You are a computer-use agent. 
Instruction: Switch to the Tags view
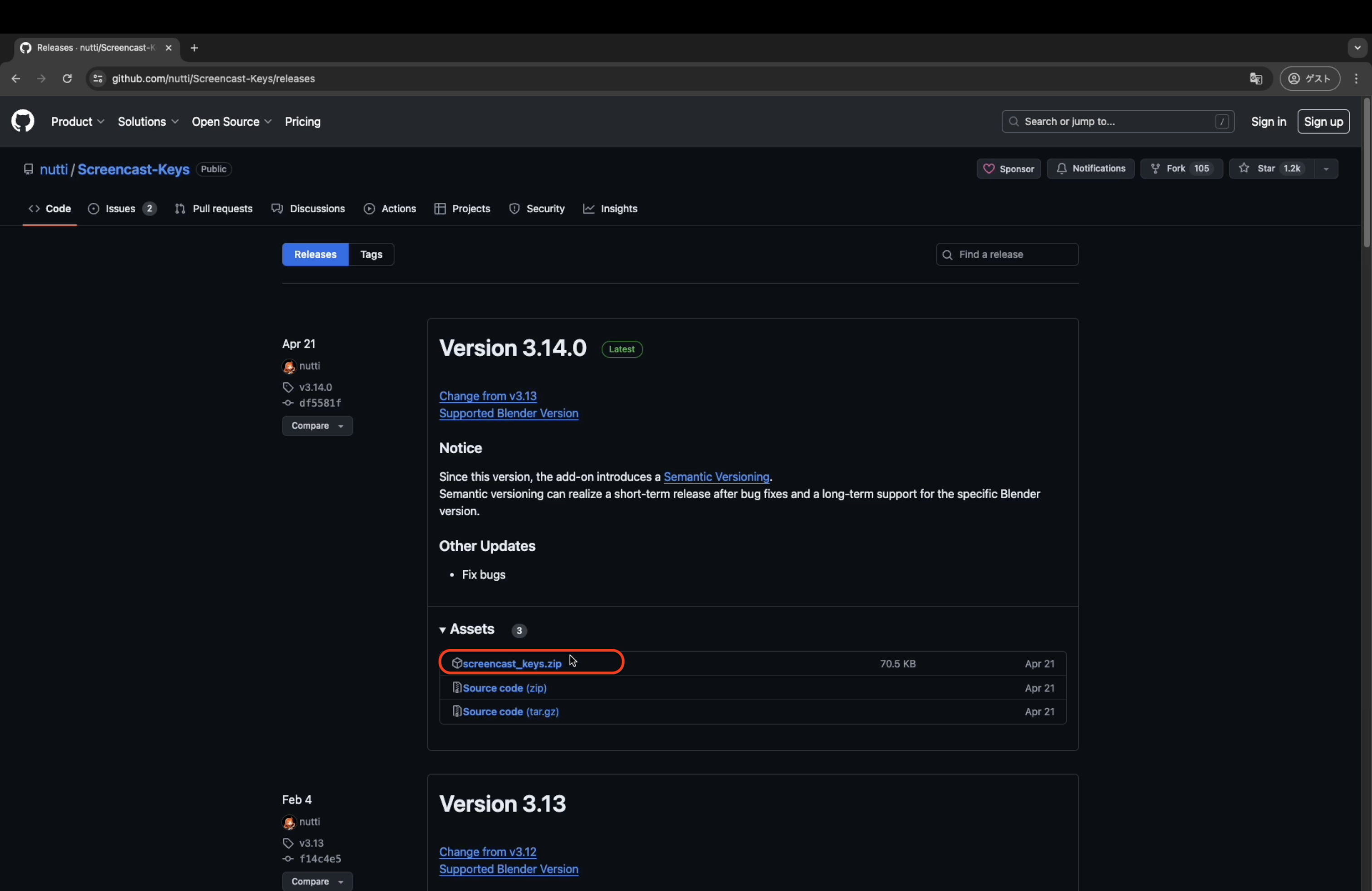[371, 255]
